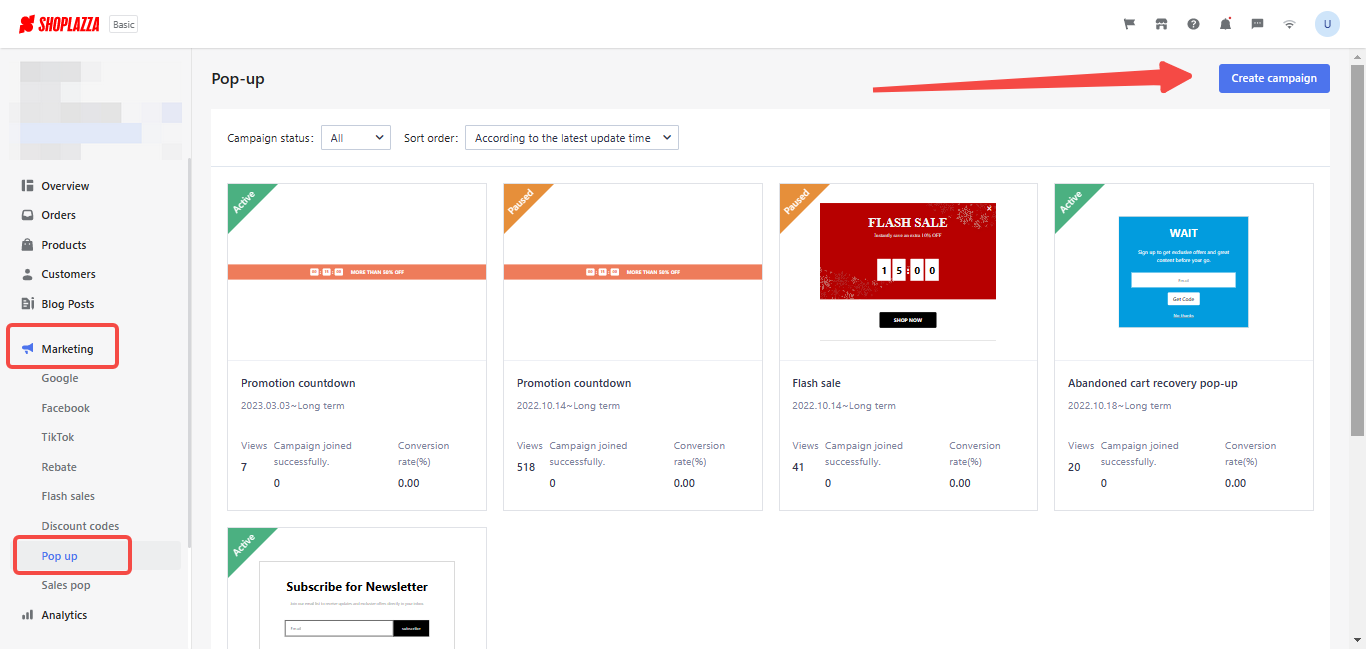
Task: Open the Campaign status dropdown
Action: point(356,138)
